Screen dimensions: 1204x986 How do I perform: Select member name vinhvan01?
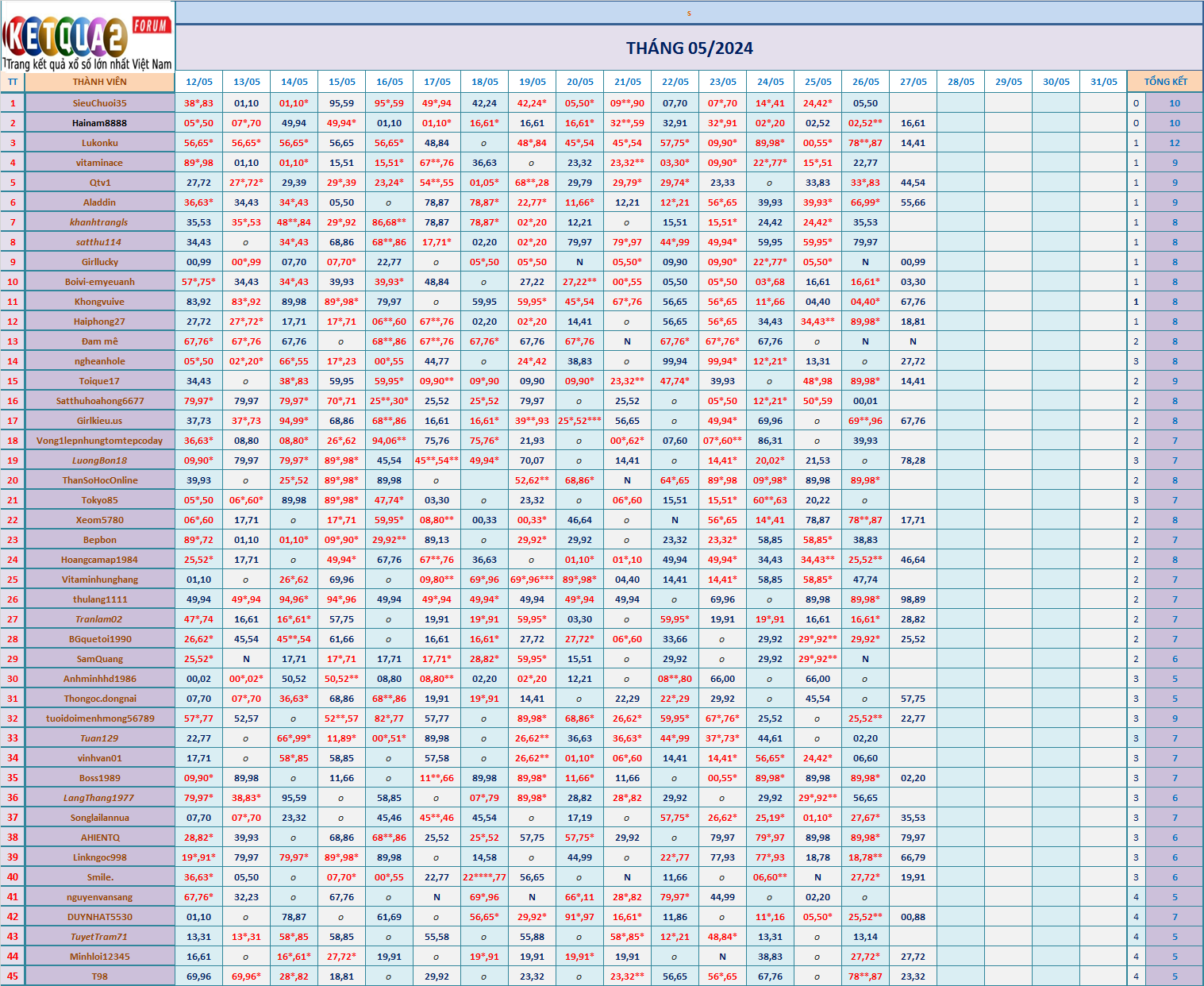[100, 758]
